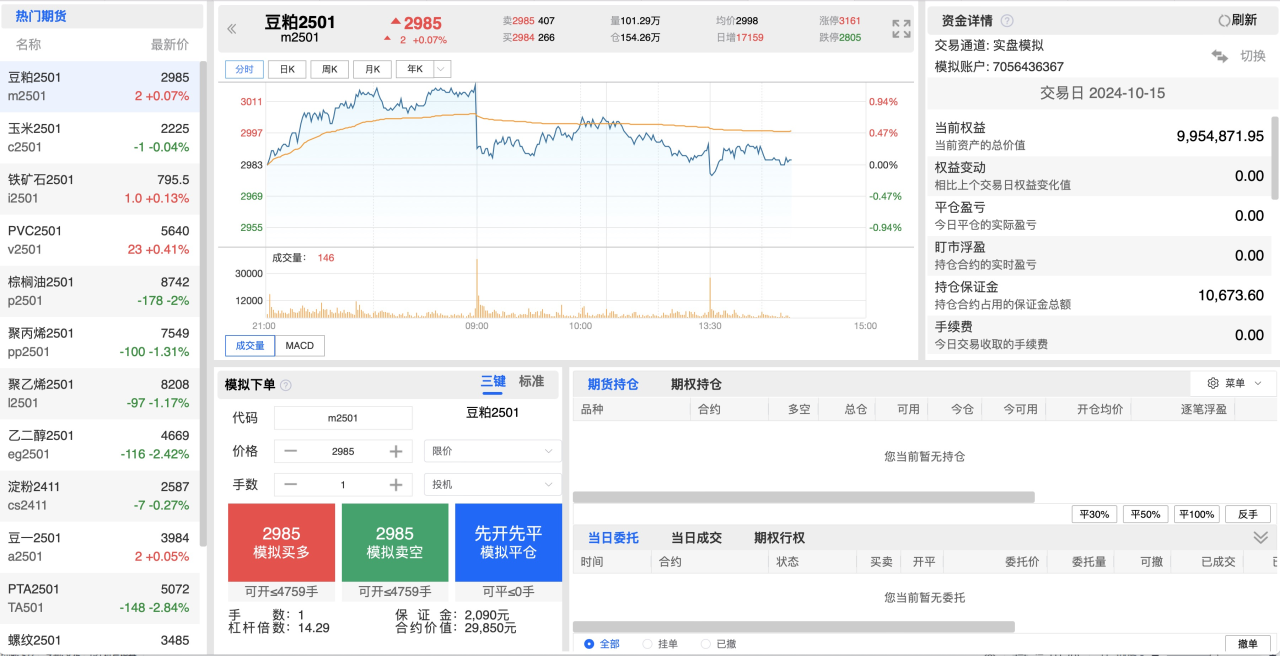Collapse 当日委托 panel with double chevron
1280x656 pixels.
click(x=1260, y=537)
